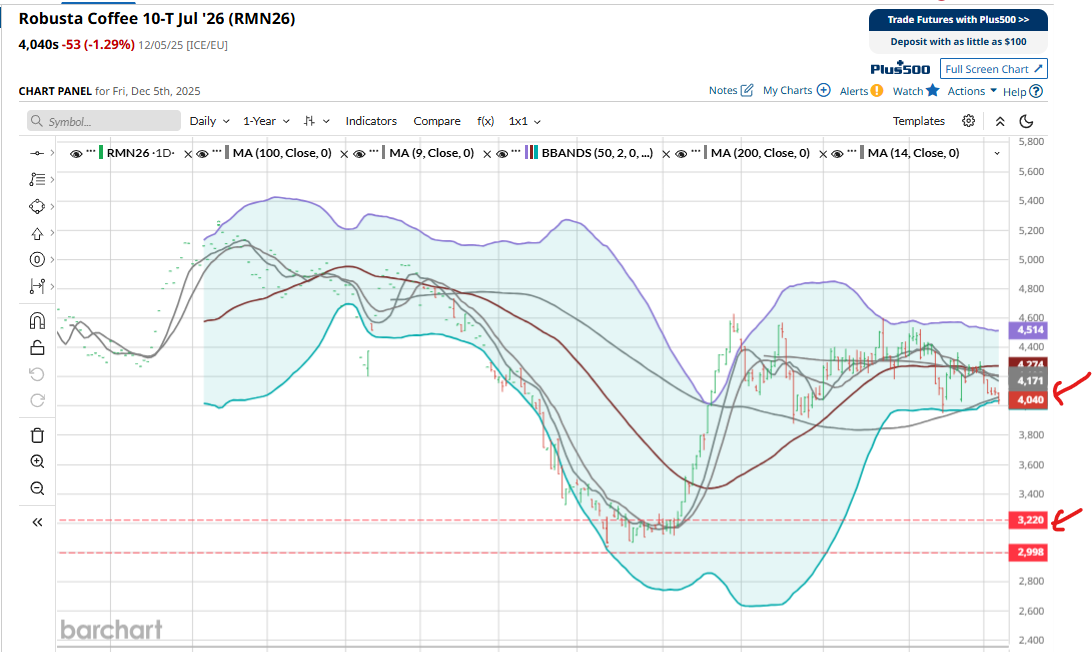Enable the magnet snap tool
The width and height of the screenshot is (1092, 652).
pyautogui.click(x=37, y=321)
